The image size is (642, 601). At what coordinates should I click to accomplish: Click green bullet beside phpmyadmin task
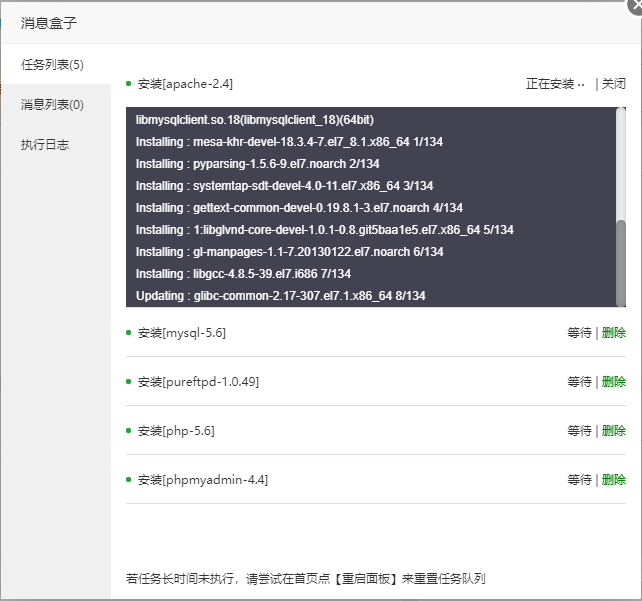coord(129,479)
